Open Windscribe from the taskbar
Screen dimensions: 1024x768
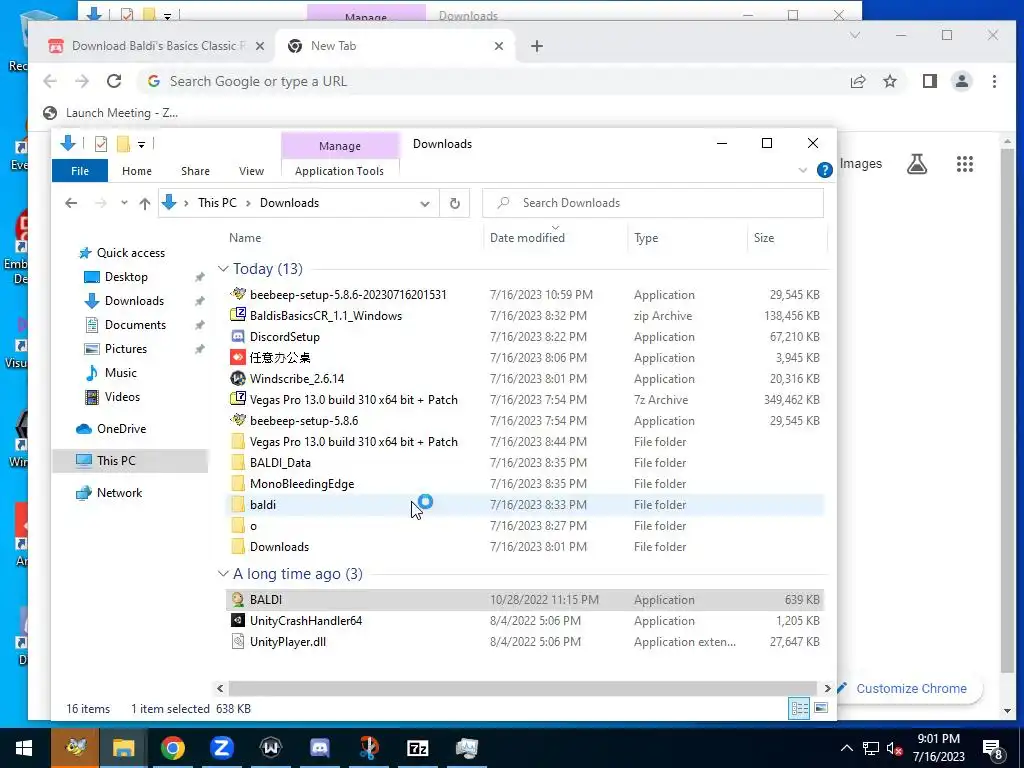point(270,748)
